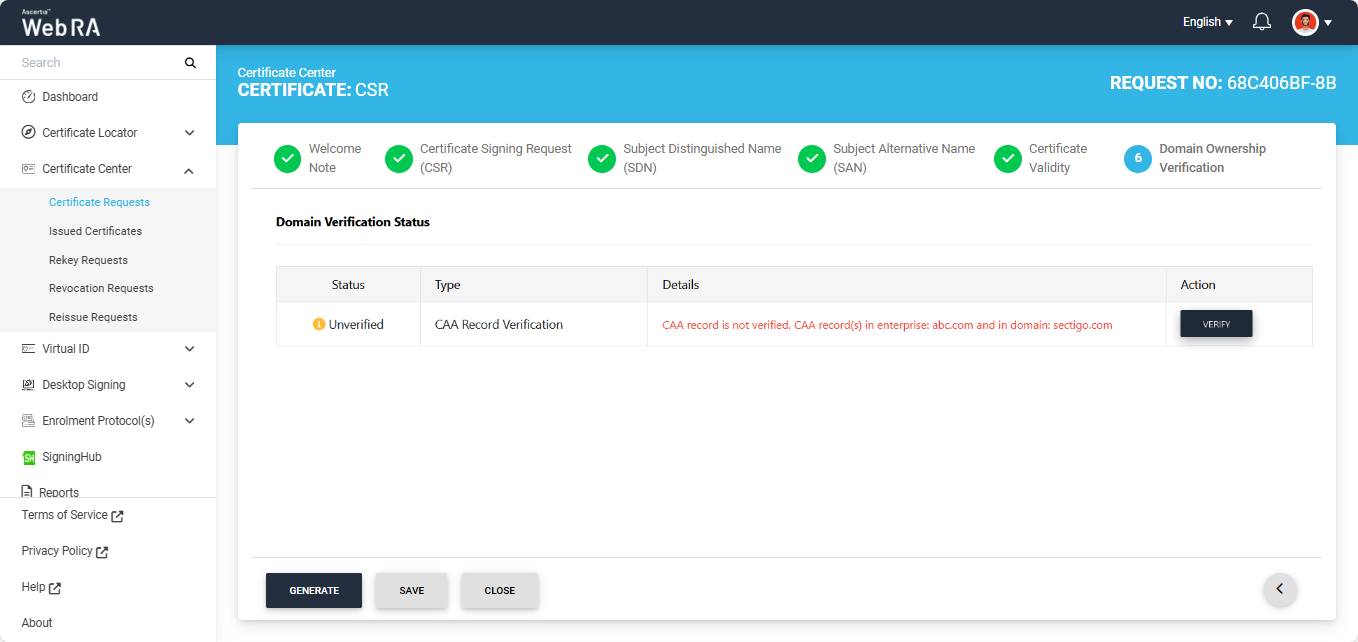The image size is (1358, 642).
Task: Open Dashboard from the sidebar
Action: click(70, 97)
